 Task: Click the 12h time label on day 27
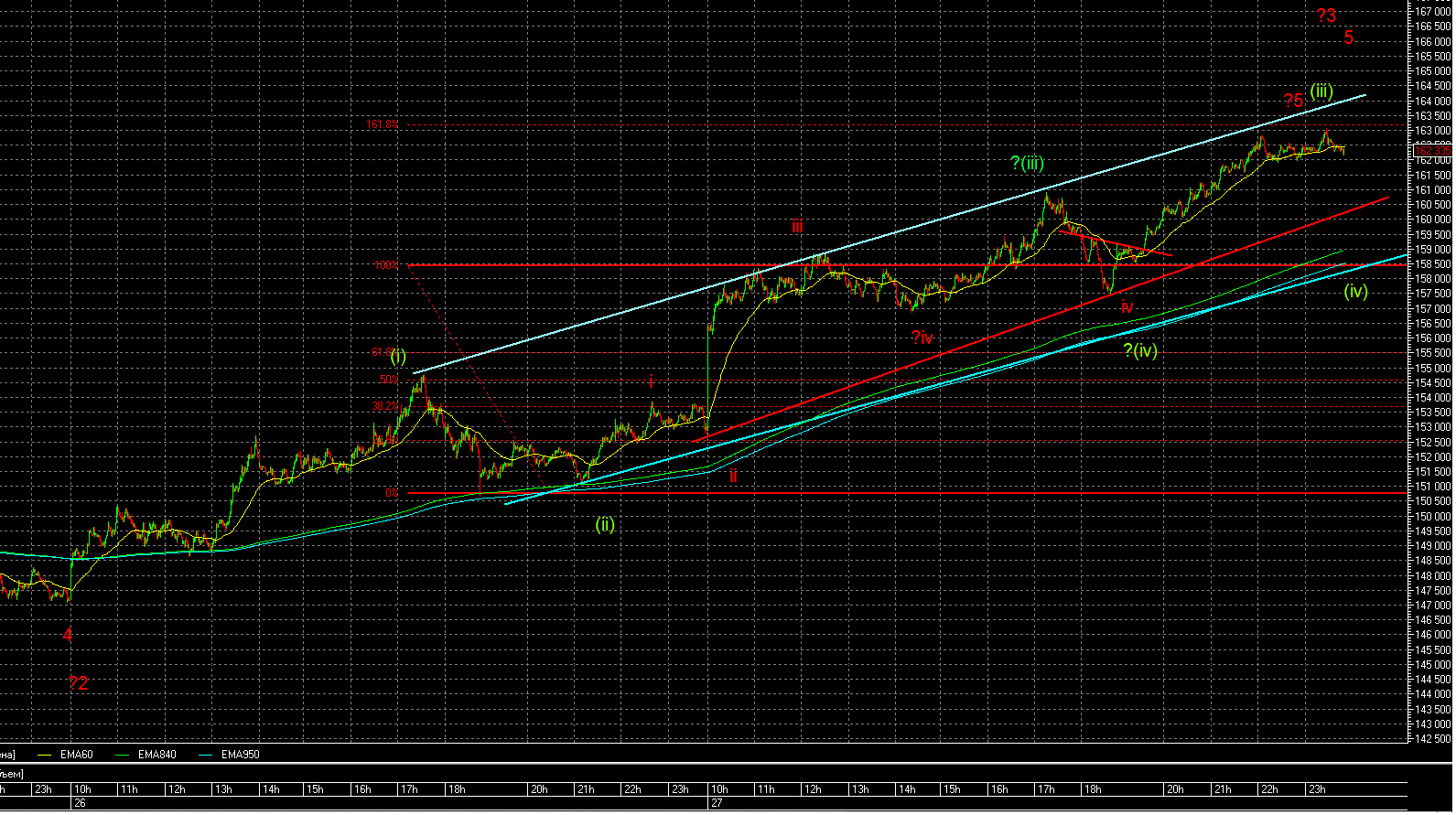pyautogui.click(x=812, y=789)
